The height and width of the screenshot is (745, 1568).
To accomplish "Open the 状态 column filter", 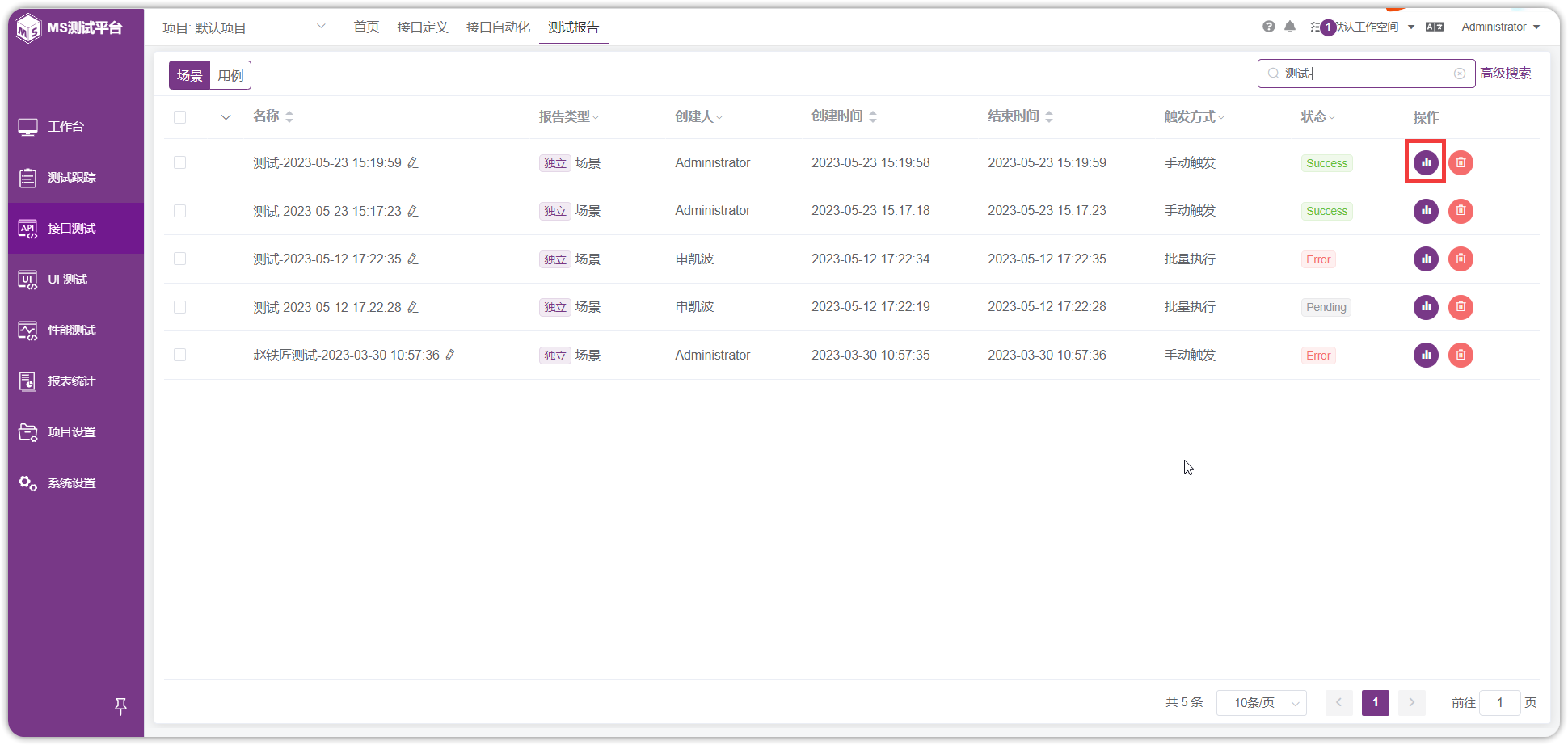I will (x=1332, y=118).
